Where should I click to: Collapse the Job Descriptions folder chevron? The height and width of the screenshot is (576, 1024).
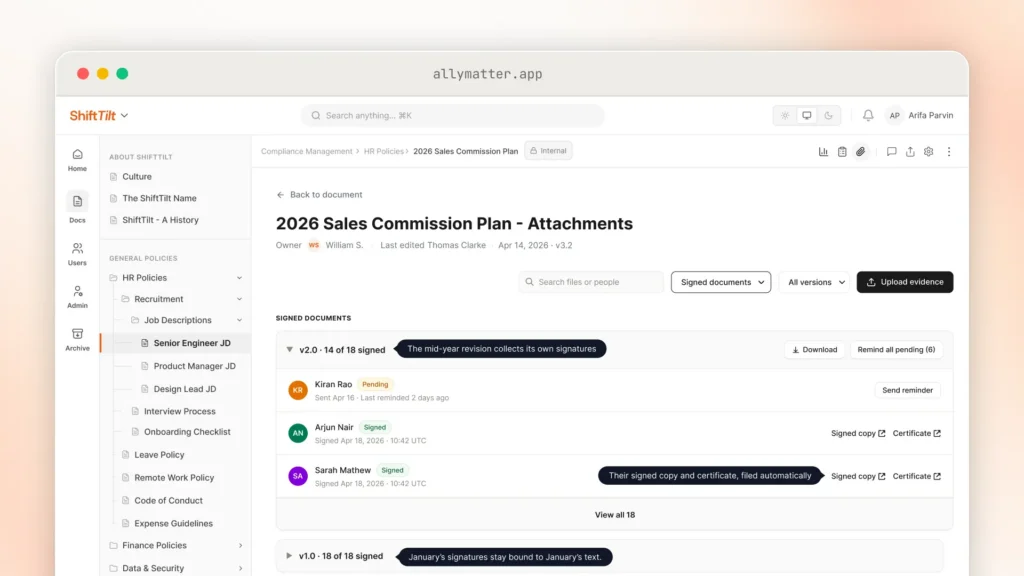(240, 320)
